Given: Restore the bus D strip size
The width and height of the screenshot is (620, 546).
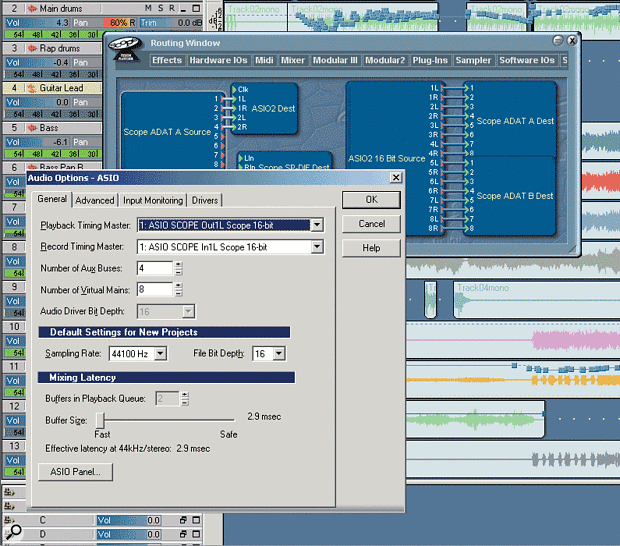Looking at the screenshot, I should point(183,534).
